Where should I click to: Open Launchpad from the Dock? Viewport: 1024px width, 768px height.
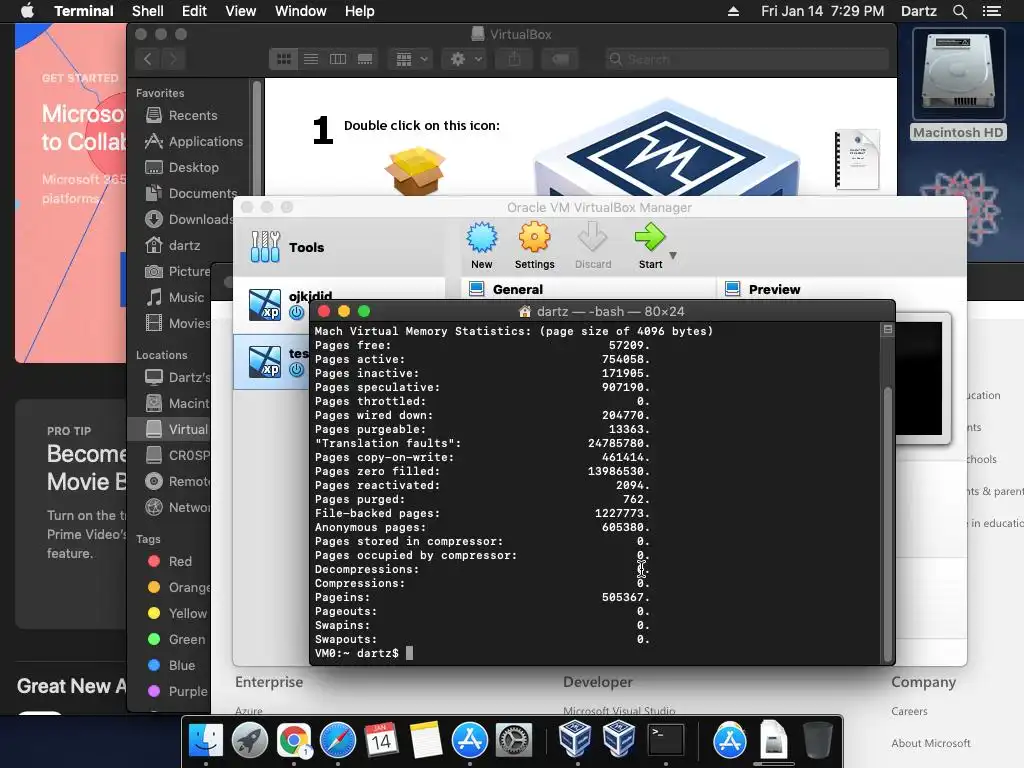pos(250,740)
